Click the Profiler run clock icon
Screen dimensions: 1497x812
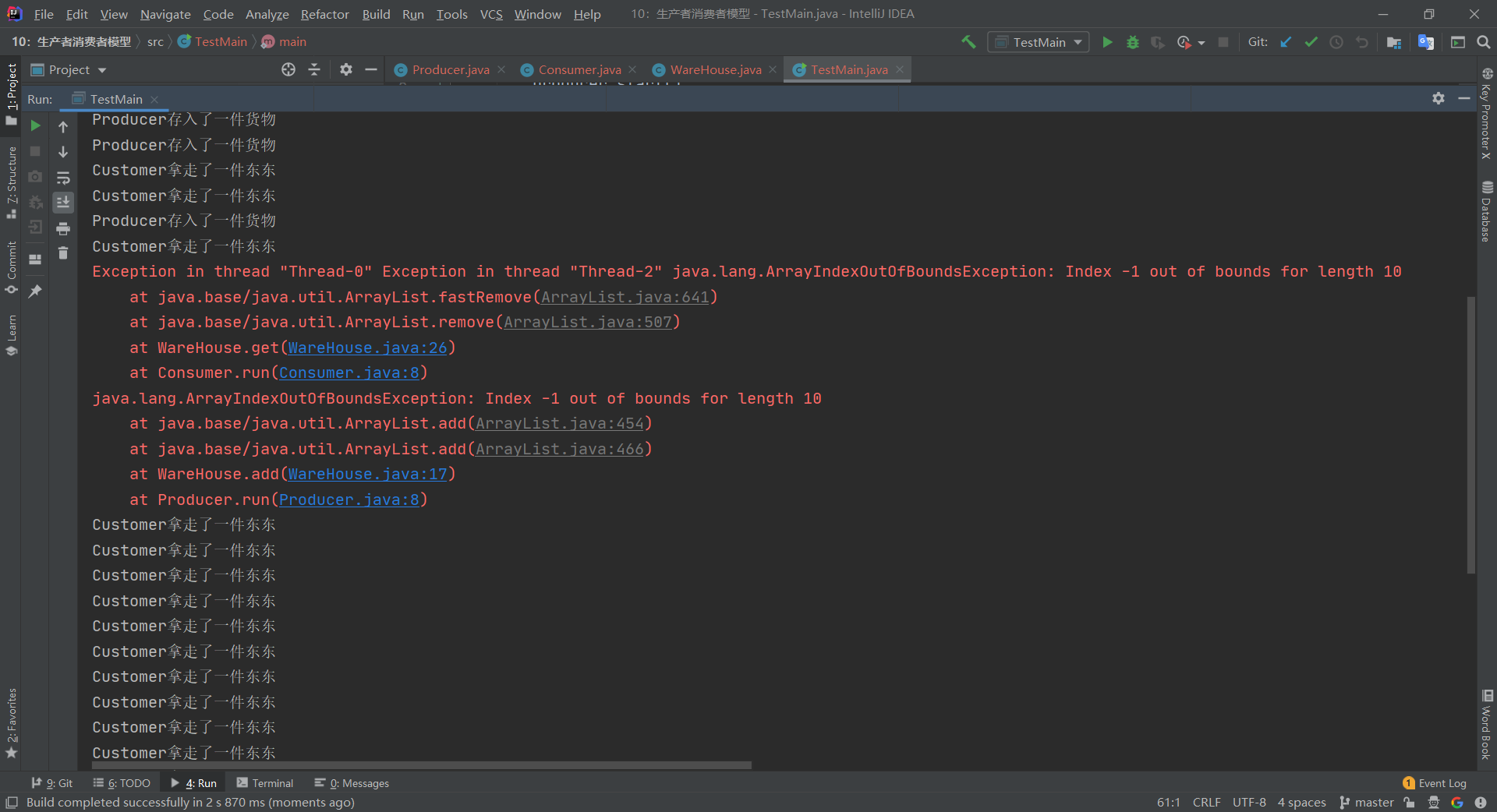pyautogui.click(x=1184, y=42)
